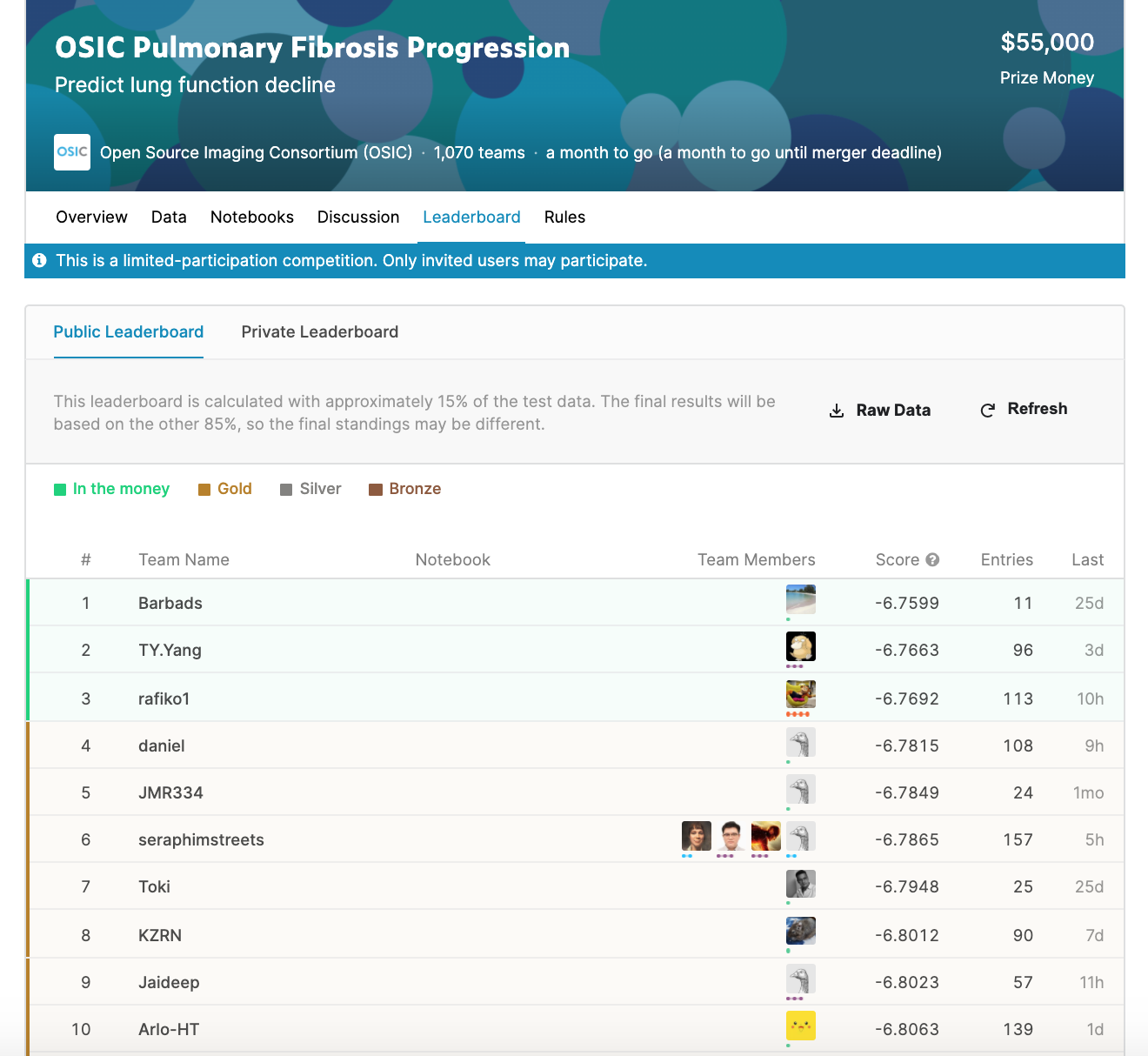Select team name Jaideep

(169, 982)
